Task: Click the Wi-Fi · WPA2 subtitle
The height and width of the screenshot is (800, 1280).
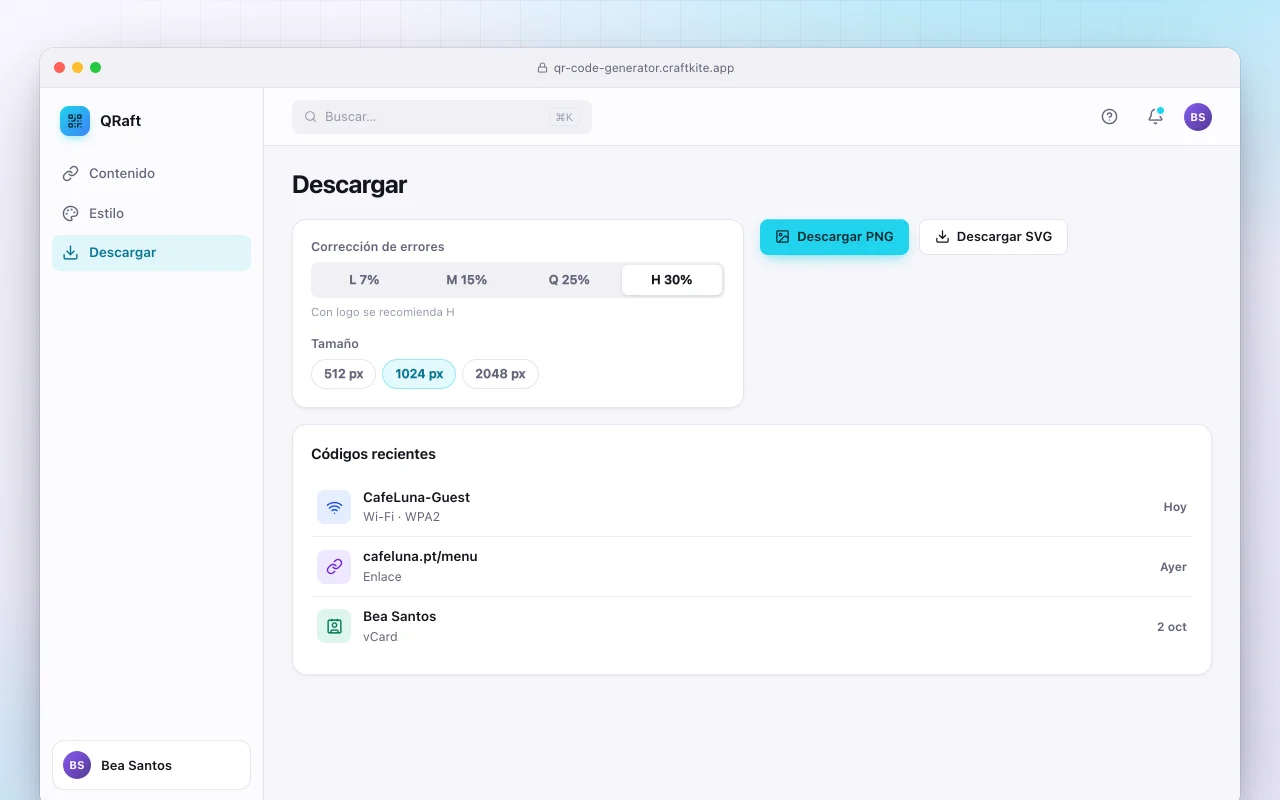Action: tap(401, 517)
